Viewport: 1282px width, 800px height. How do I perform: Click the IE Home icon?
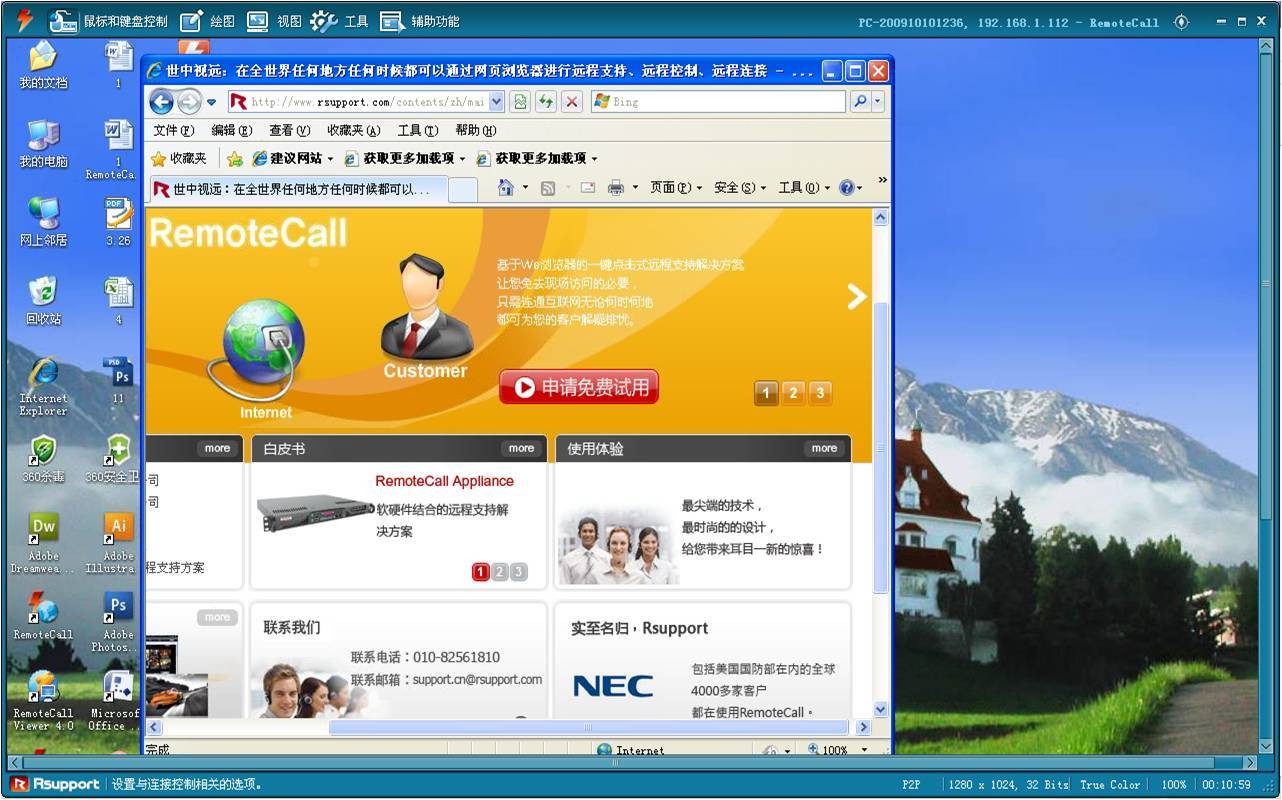tap(506, 187)
